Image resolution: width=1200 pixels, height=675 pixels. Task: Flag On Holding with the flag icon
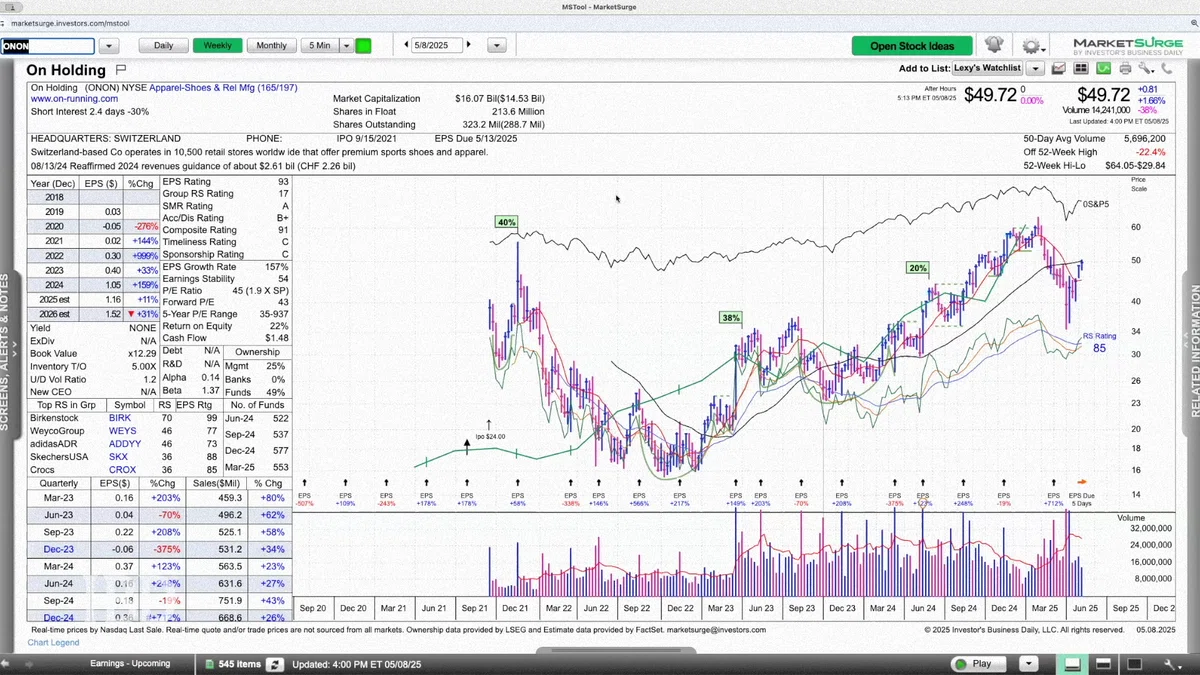121,70
